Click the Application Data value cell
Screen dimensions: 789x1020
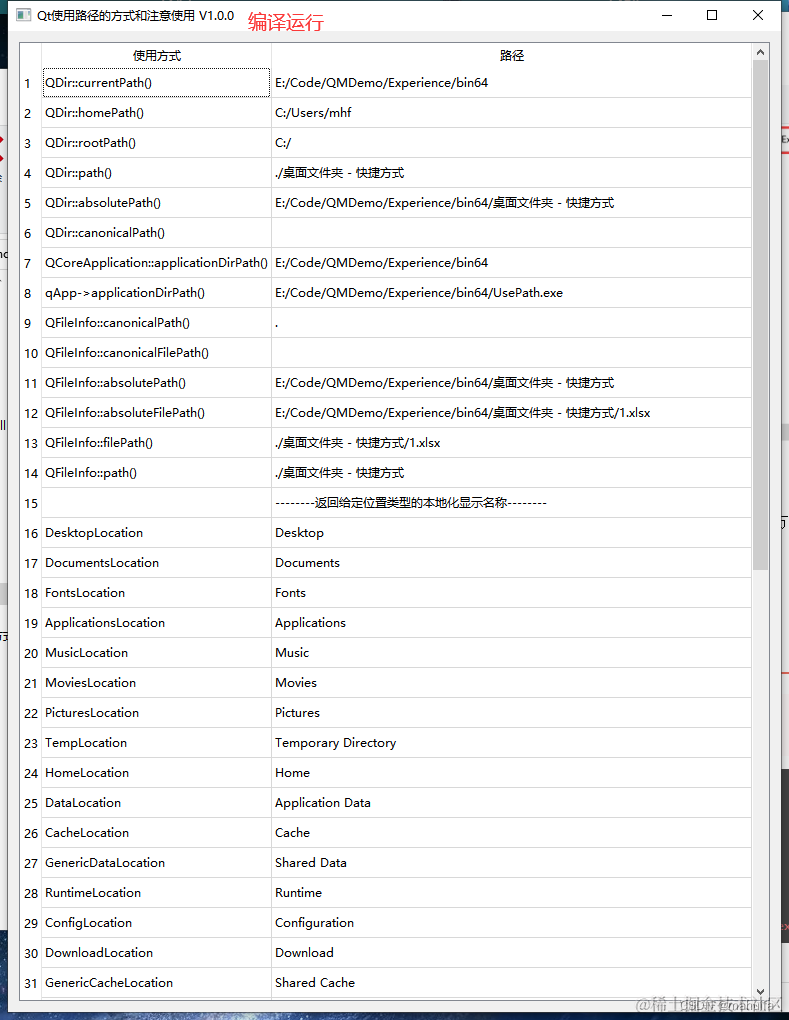(511, 802)
